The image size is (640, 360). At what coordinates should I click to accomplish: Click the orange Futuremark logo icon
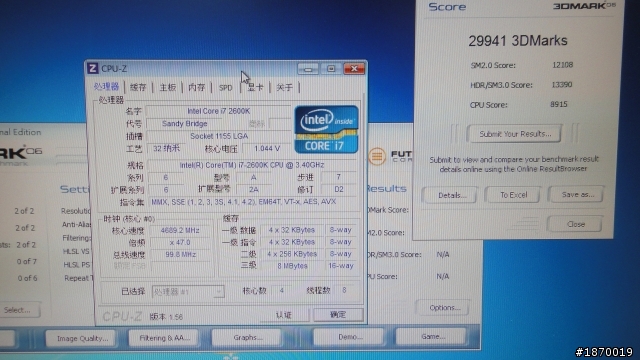377,156
